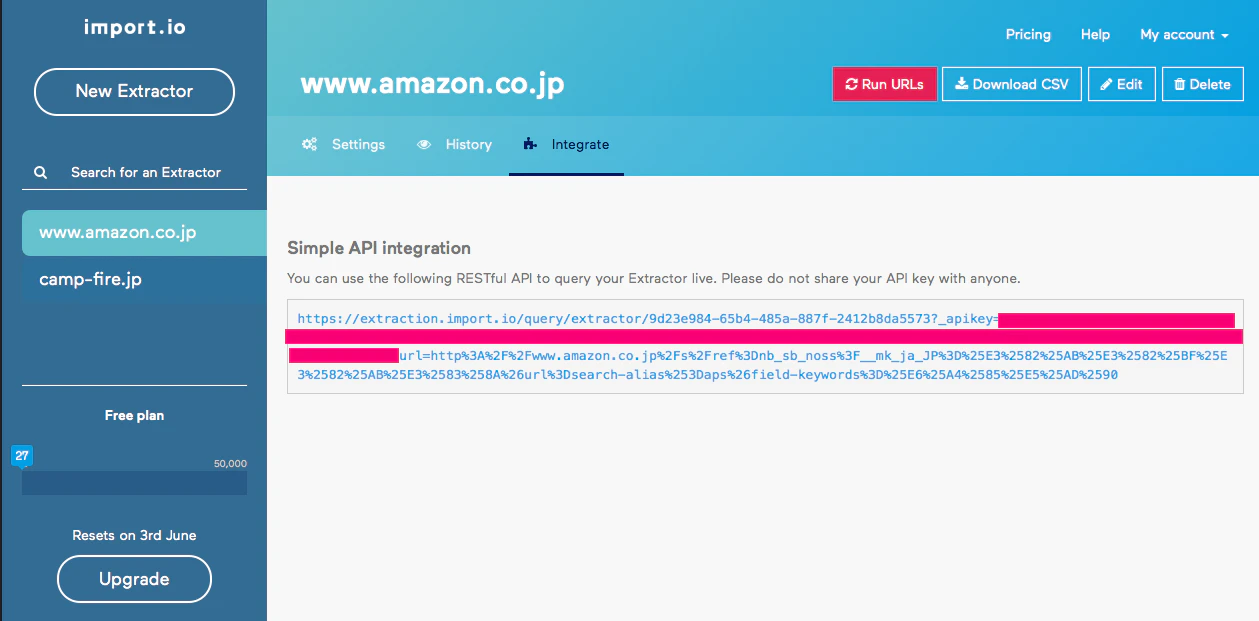Download the extractor CSV
The height and width of the screenshot is (621, 1259).
1012,84
